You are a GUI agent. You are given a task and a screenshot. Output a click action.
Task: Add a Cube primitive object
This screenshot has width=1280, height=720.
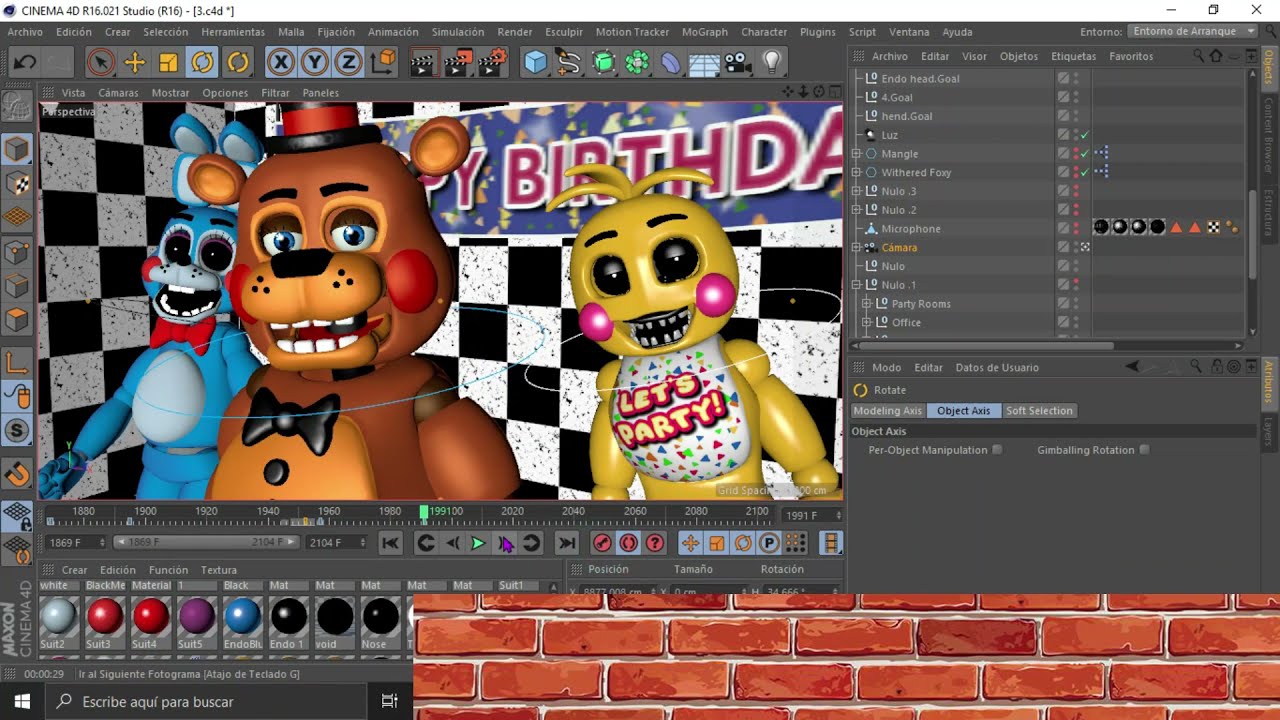(536, 63)
